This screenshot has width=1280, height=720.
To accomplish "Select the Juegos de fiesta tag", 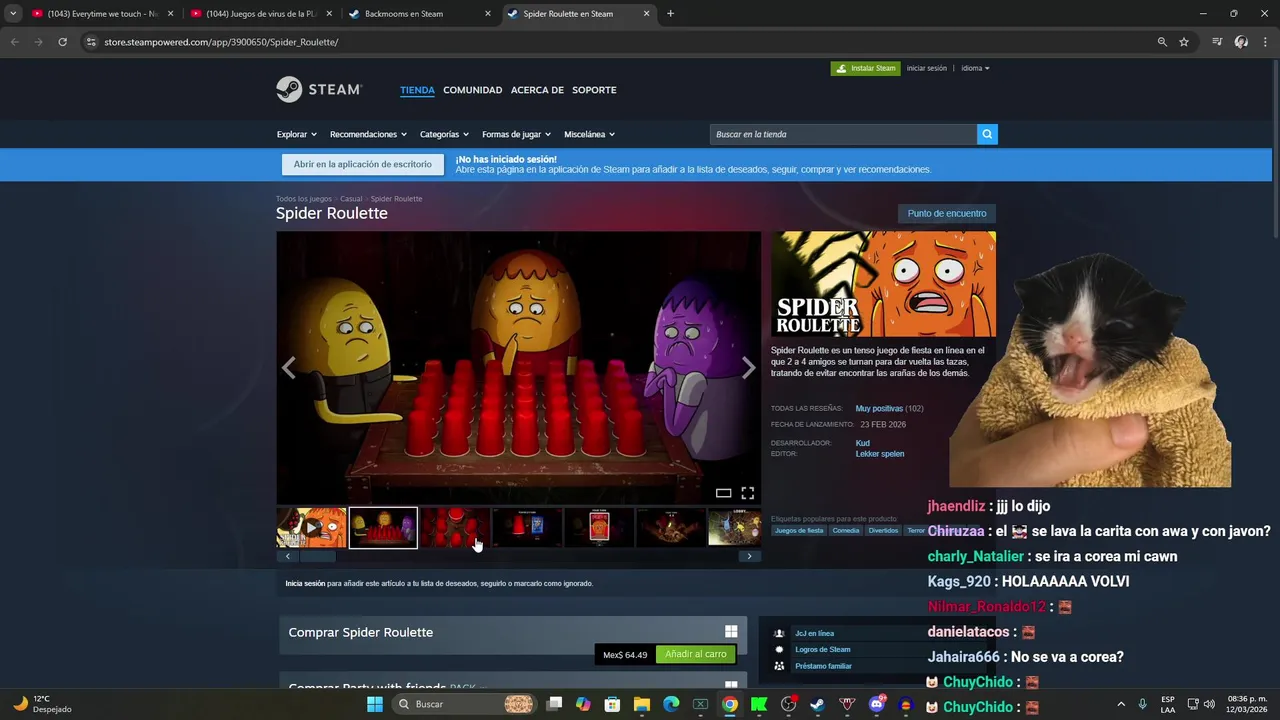I will [799, 530].
